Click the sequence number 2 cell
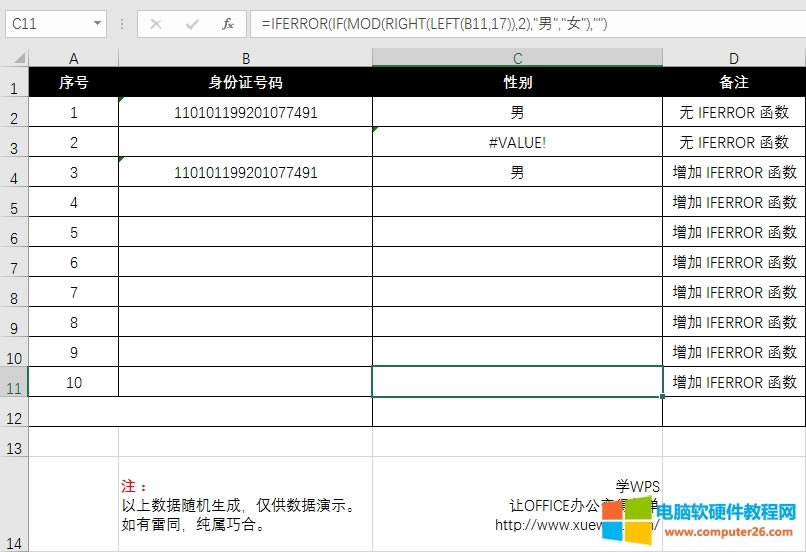806x552 pixels. tap(74, 142)
